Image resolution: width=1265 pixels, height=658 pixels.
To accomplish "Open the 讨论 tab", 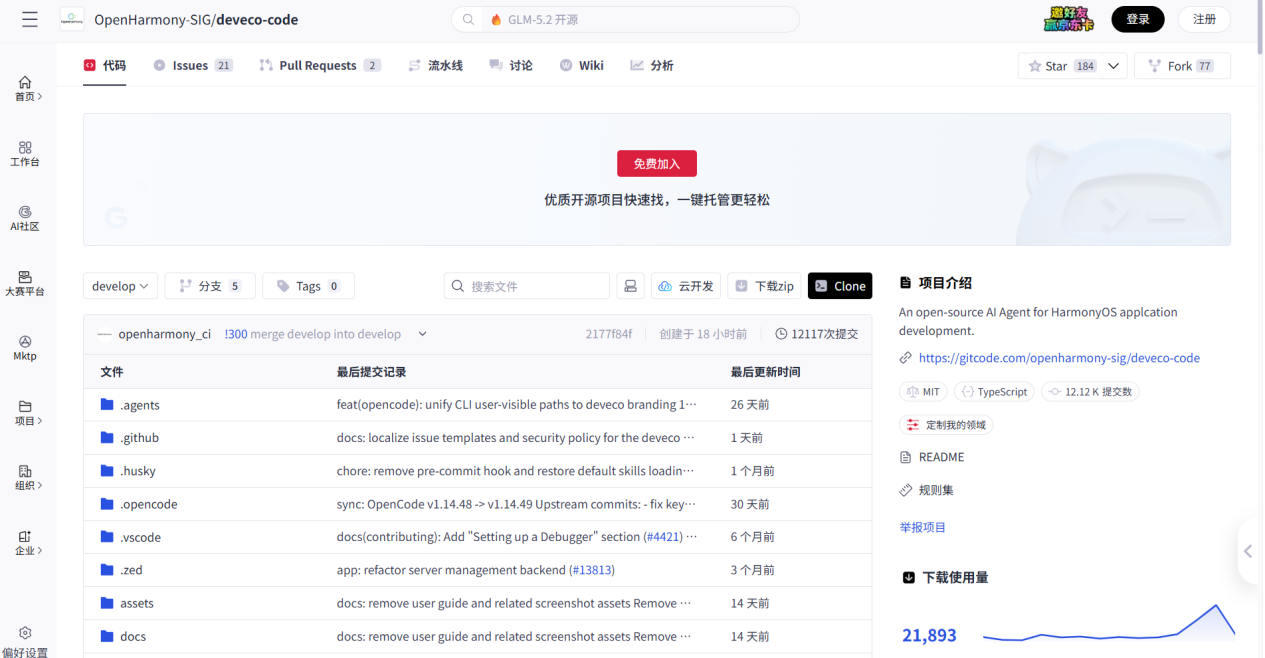I will coord(511,65).
